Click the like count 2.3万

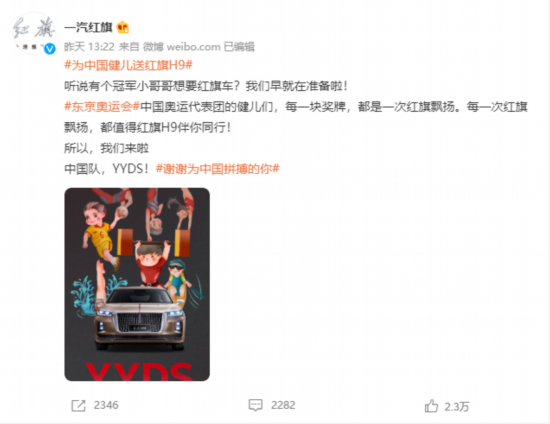tap(457, 406)
